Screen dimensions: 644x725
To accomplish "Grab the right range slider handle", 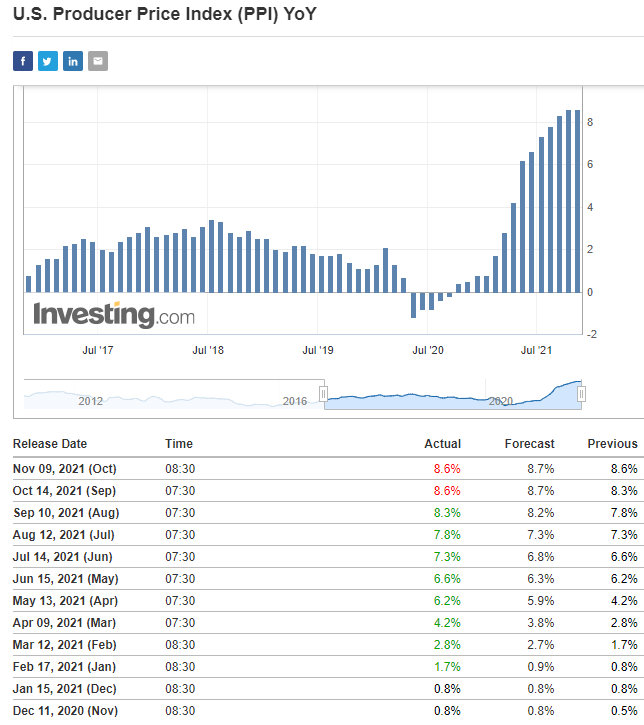I will 581,394.
